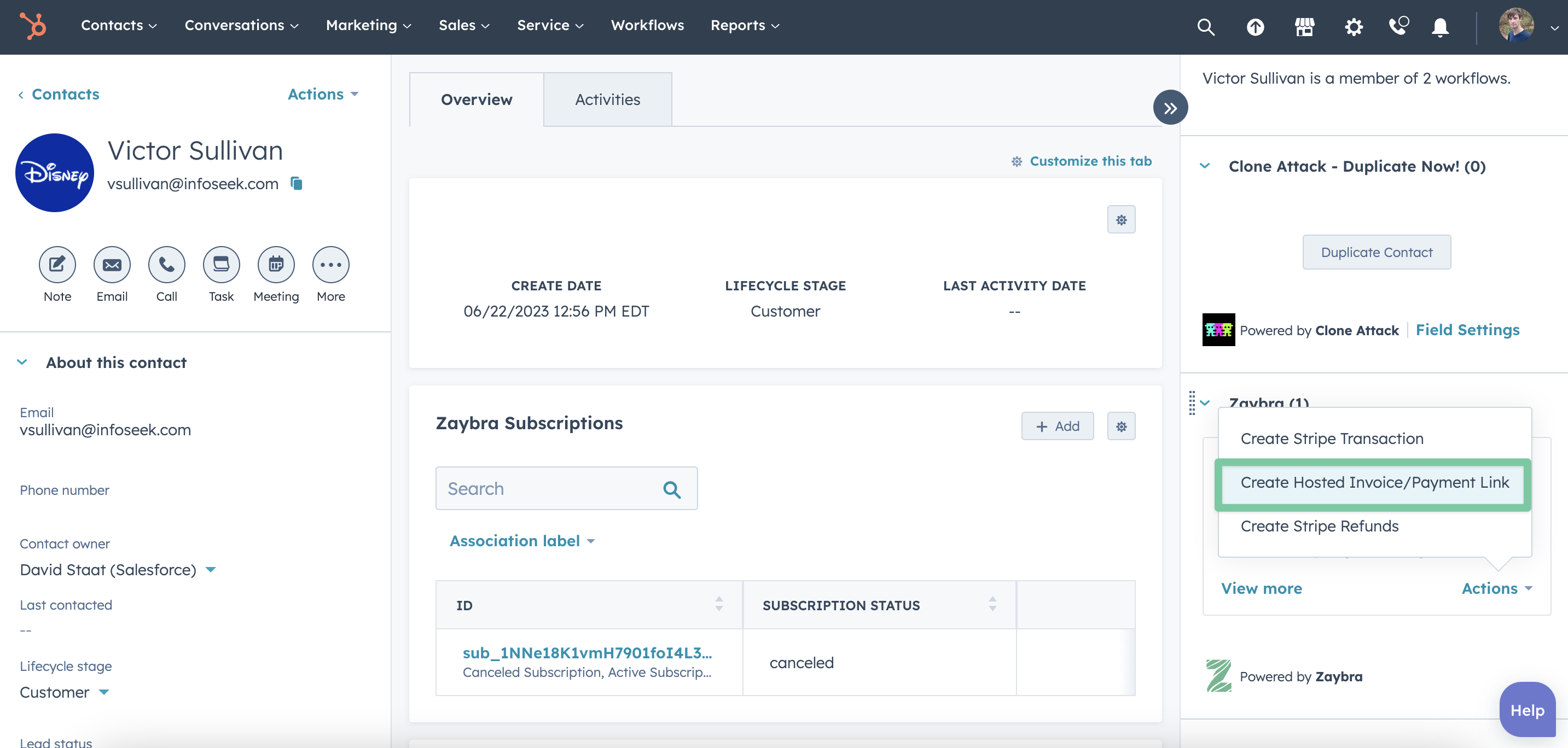Open the Conversations navigation menu
Image resolution: width=1568 pixels, height=748 pixels.
[242, 26]
